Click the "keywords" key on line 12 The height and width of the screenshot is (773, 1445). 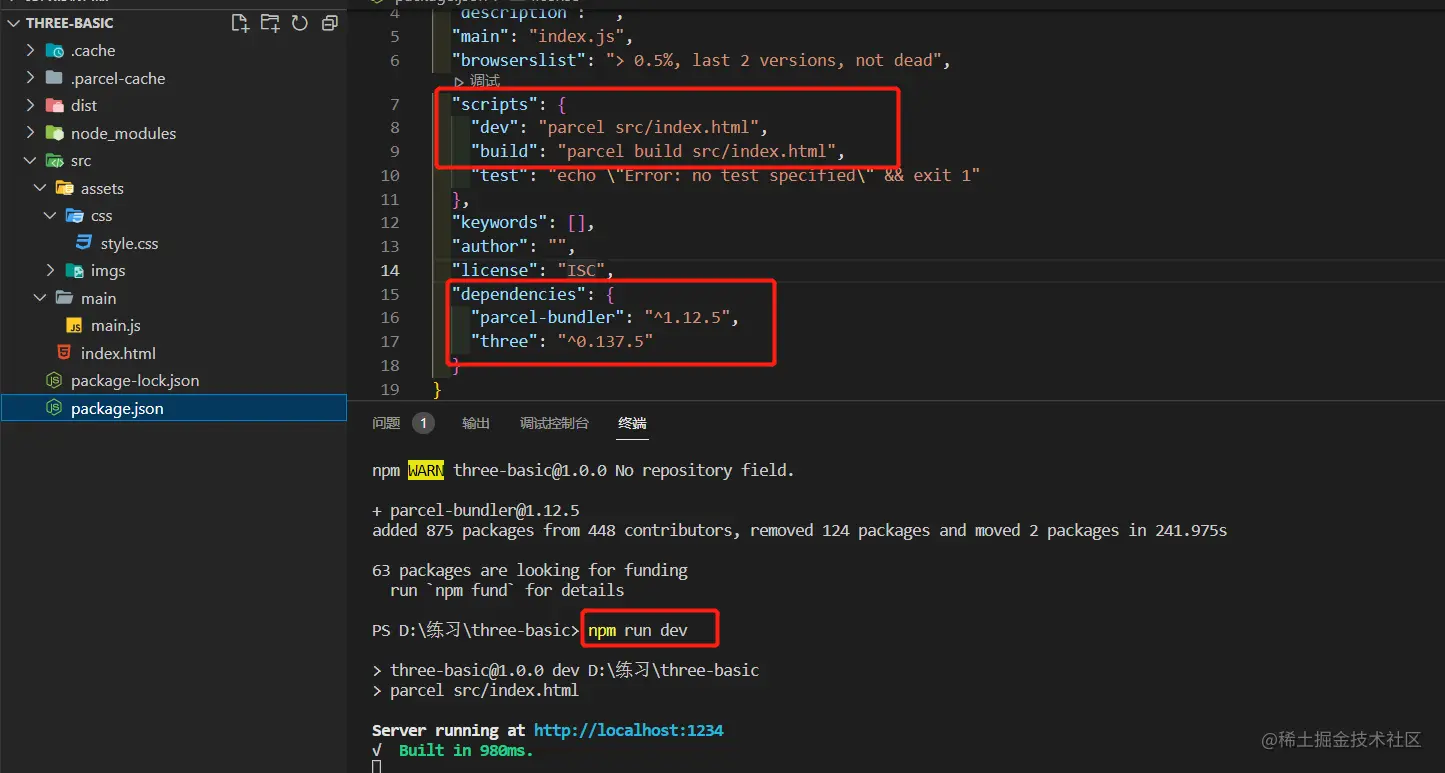(499, 223)
